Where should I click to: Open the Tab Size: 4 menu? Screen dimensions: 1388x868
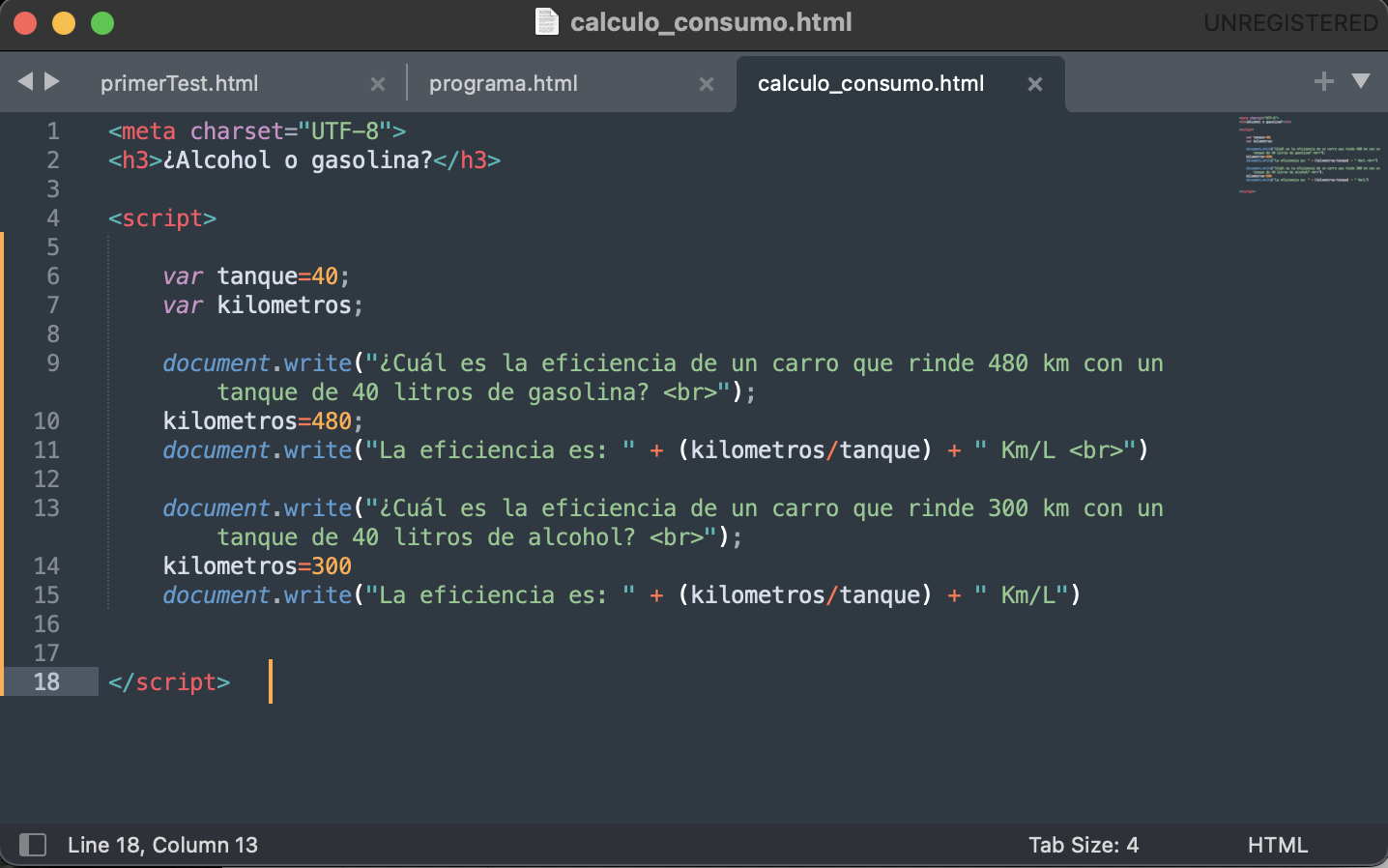click(1084, 845)
